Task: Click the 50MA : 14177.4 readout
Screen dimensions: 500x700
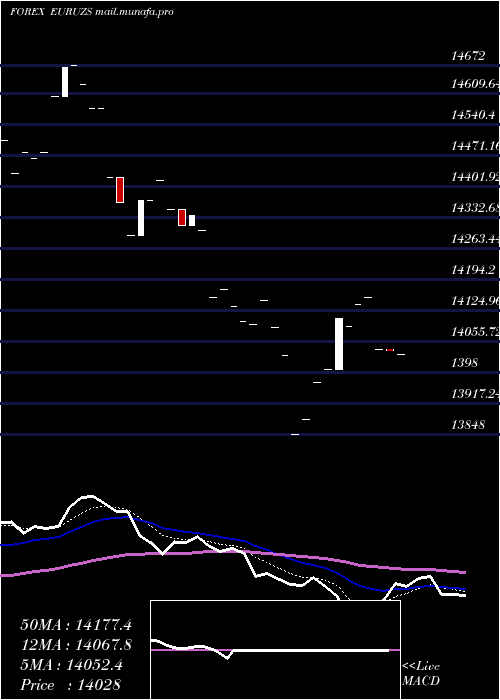Action: click(76, 625)
